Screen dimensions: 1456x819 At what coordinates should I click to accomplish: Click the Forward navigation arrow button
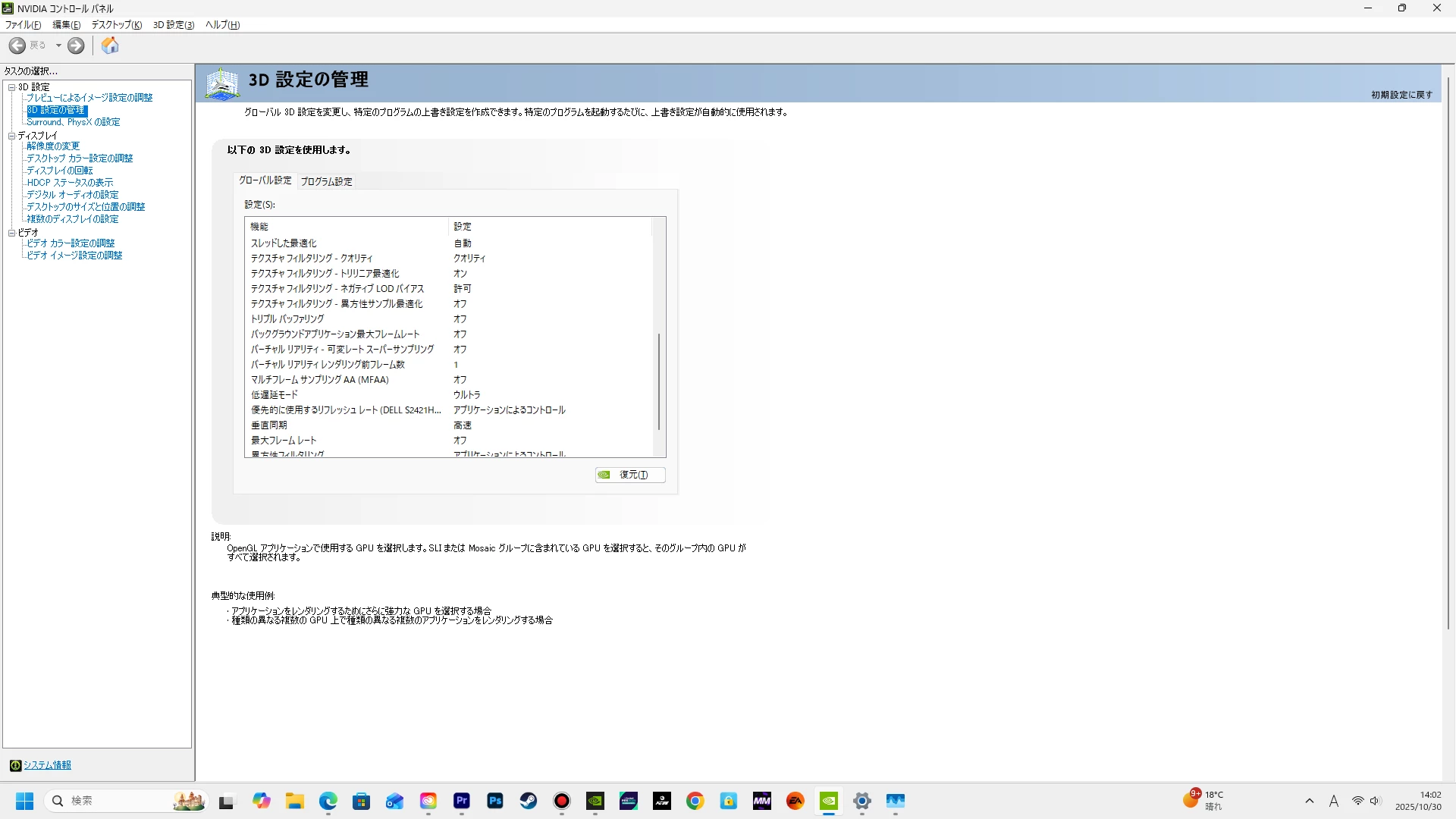point(76,45)
